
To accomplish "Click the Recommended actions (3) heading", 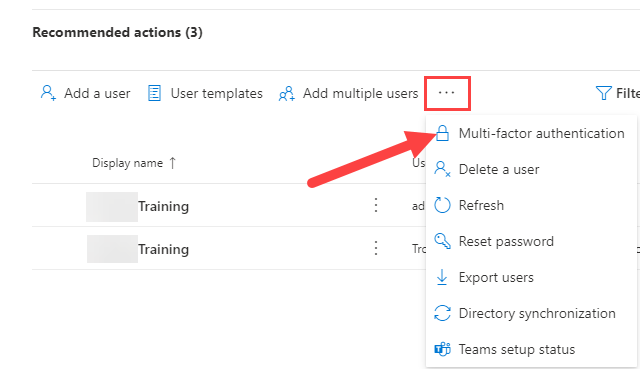I will 118,32.
